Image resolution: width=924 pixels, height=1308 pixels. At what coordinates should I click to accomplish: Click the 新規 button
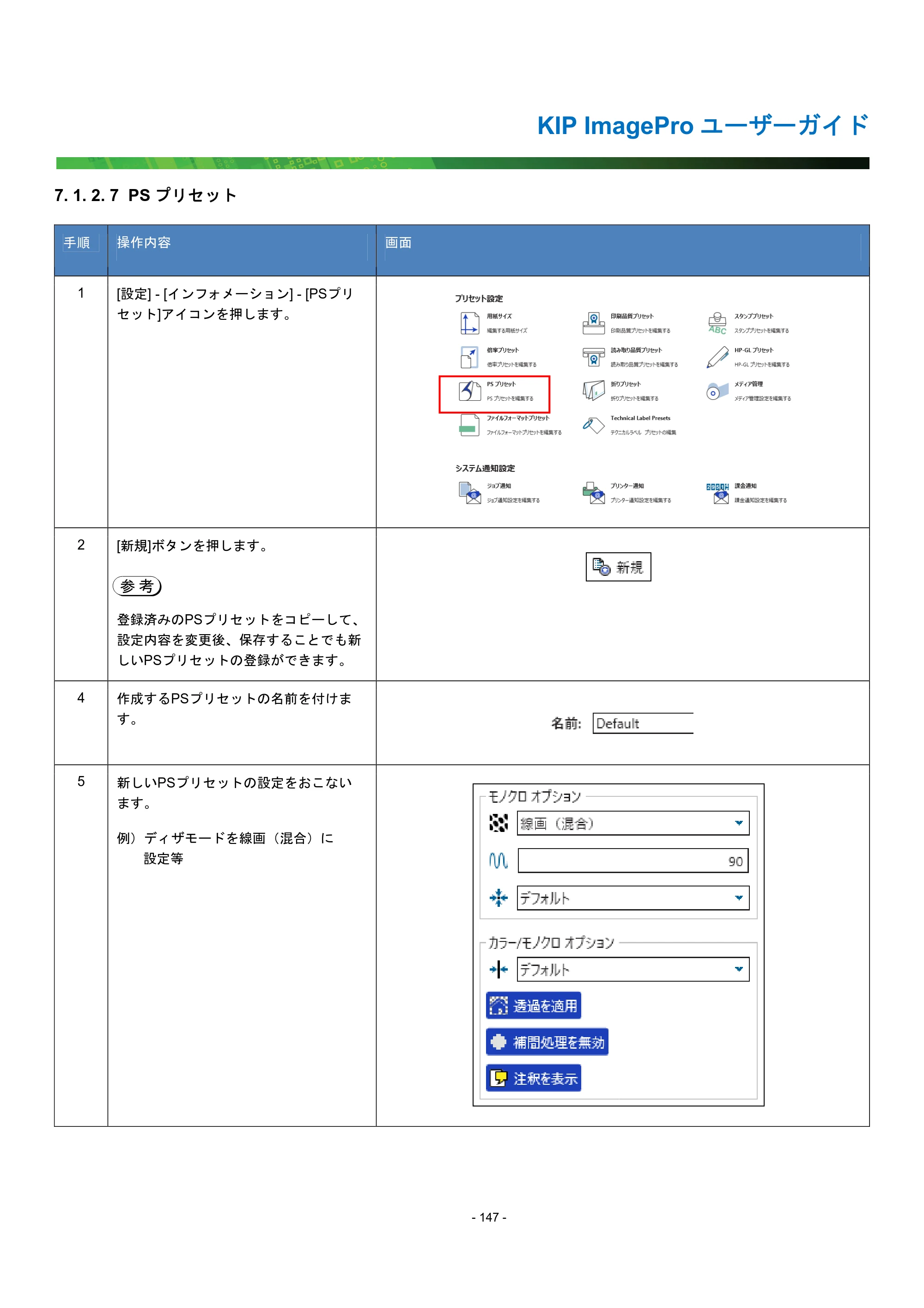[618, 567]
